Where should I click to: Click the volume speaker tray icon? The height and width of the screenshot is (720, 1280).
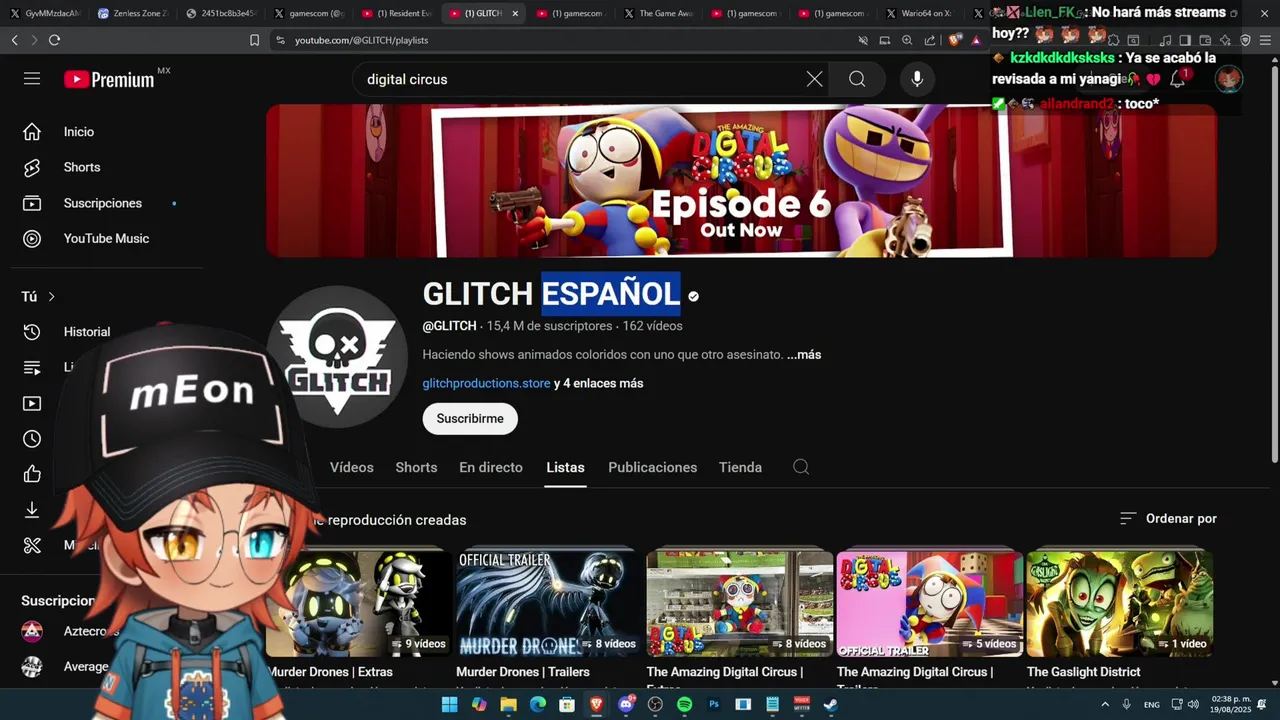point(1193,704)
